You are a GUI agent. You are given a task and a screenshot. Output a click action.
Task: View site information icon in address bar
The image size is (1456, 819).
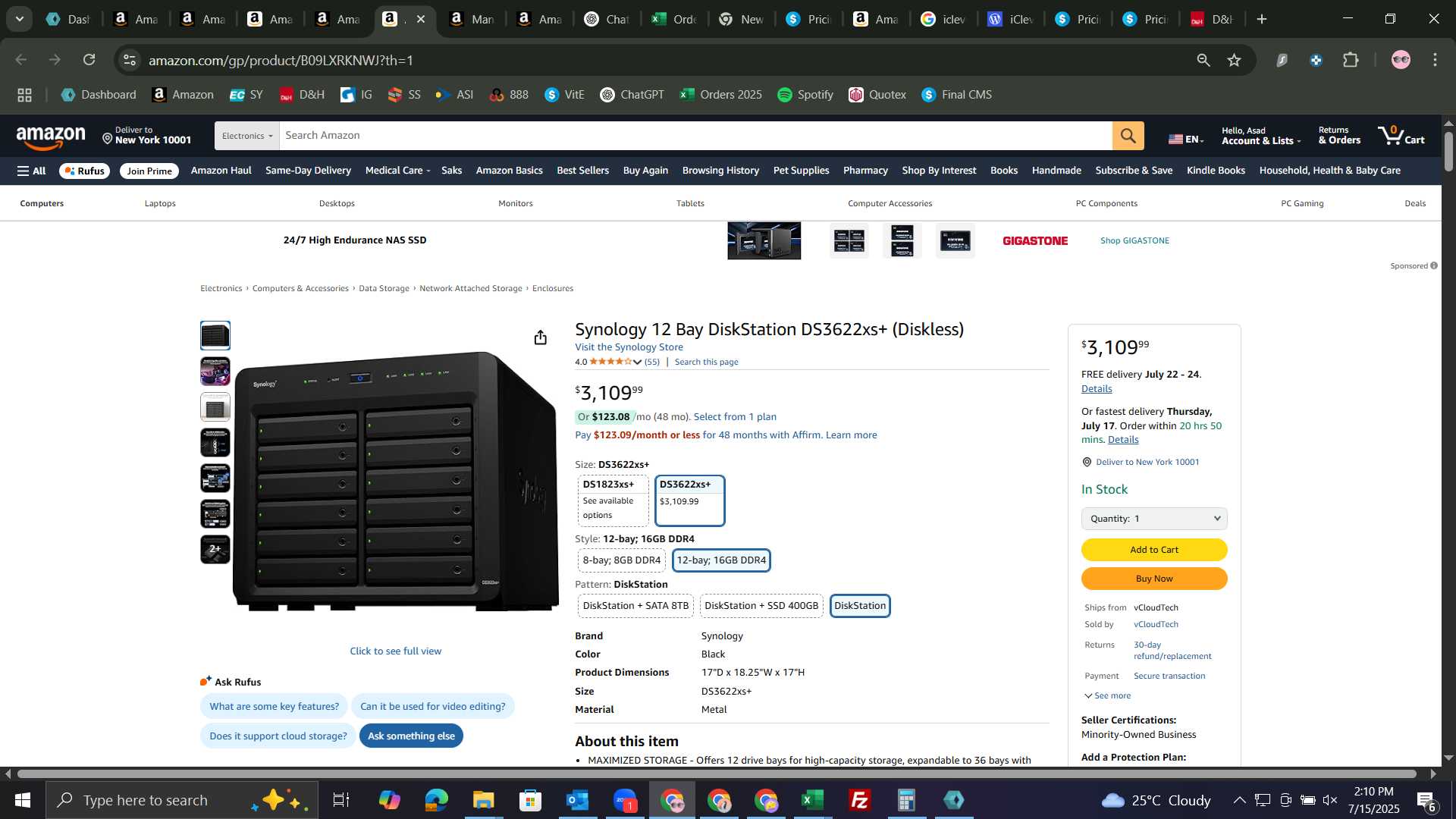coord(130,60)
